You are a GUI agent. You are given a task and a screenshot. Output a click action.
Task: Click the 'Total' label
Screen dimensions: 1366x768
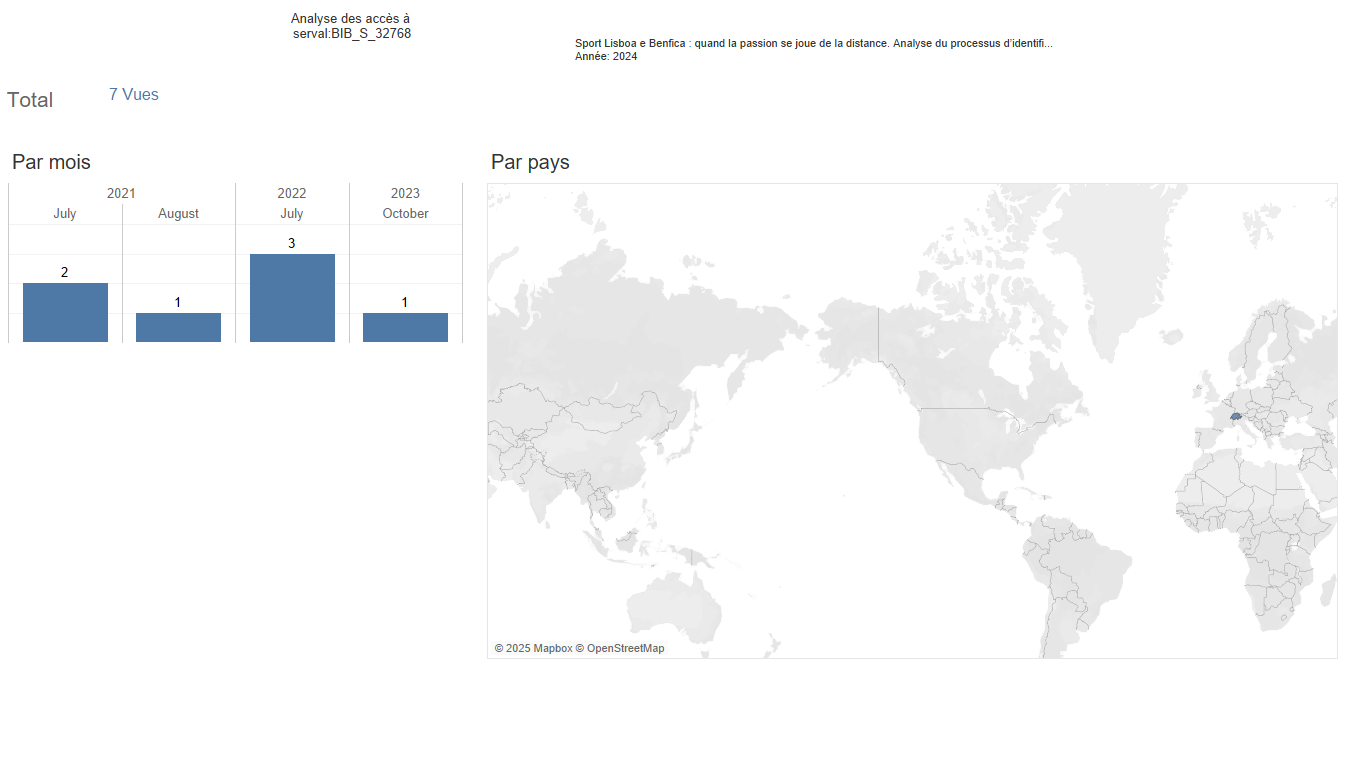(x=30, y=100)
